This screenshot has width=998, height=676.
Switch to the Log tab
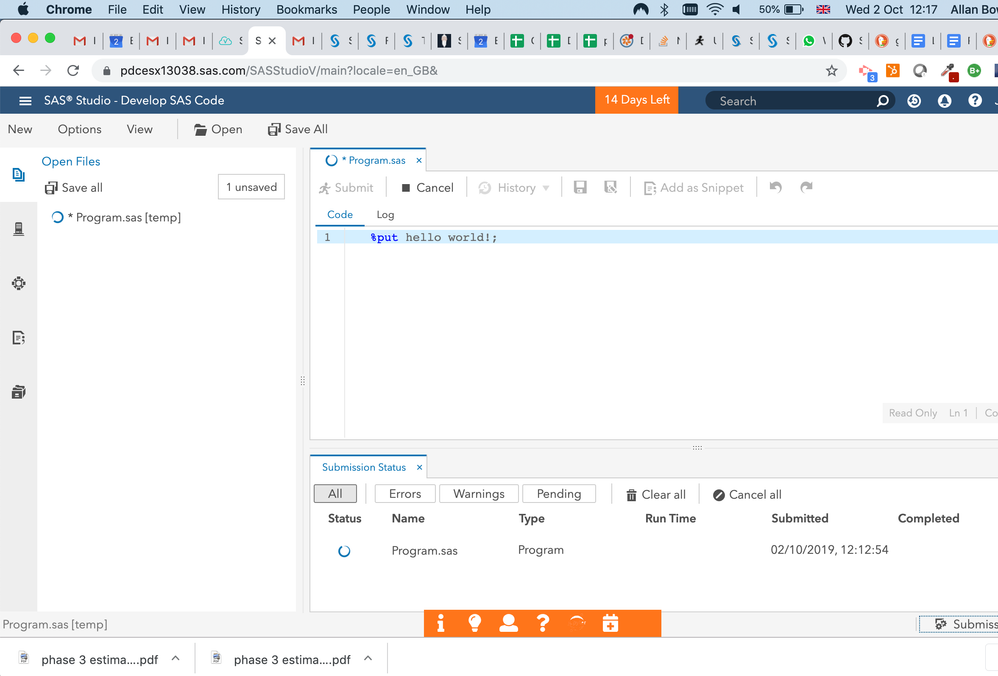[385, 215]
